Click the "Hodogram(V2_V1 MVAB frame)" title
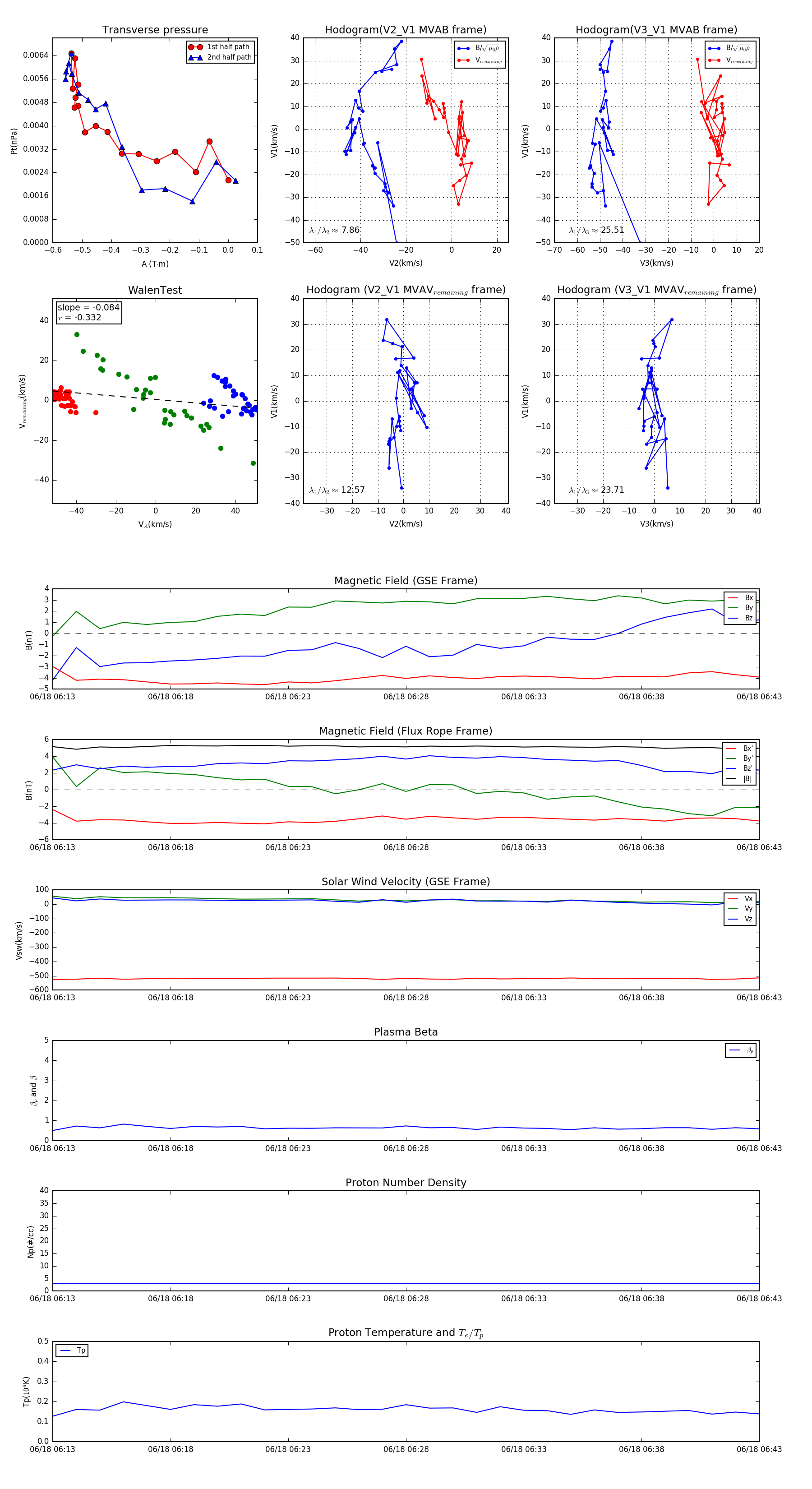The width and height of the screenshot is (812, 1489). click(405, 30)
